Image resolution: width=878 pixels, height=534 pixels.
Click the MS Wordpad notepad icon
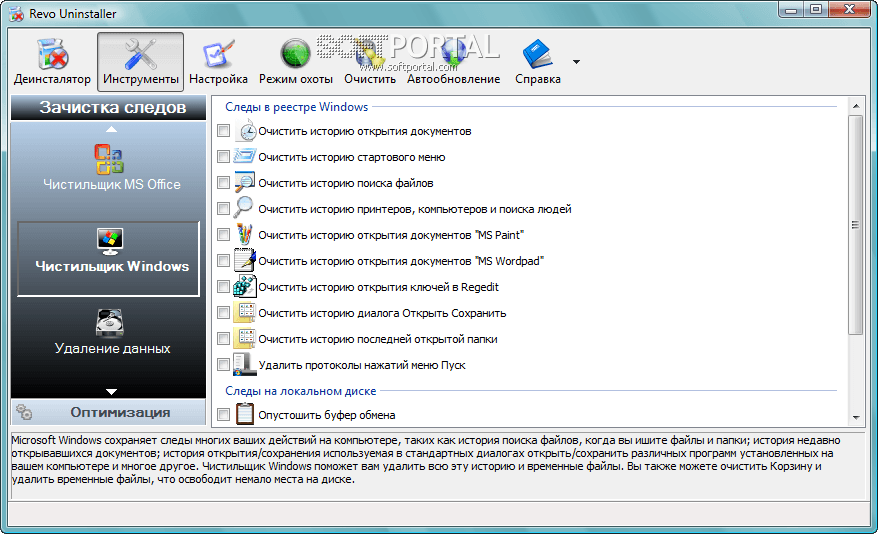point(245,260)
